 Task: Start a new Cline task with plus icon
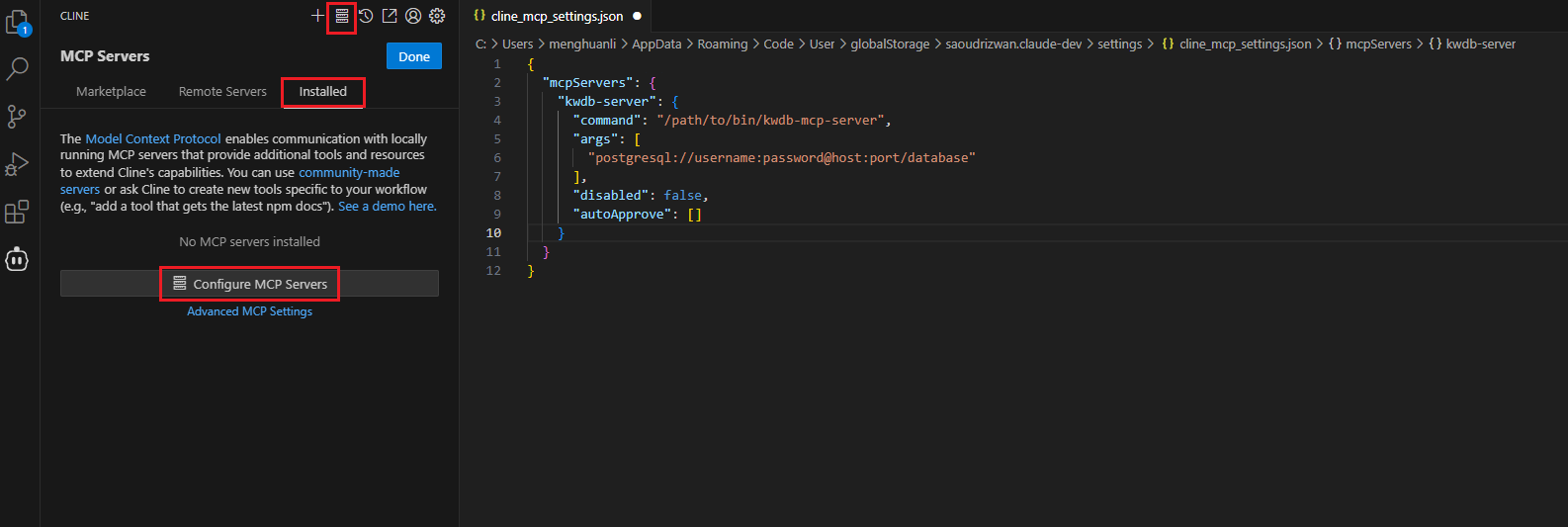pos(317,16)
